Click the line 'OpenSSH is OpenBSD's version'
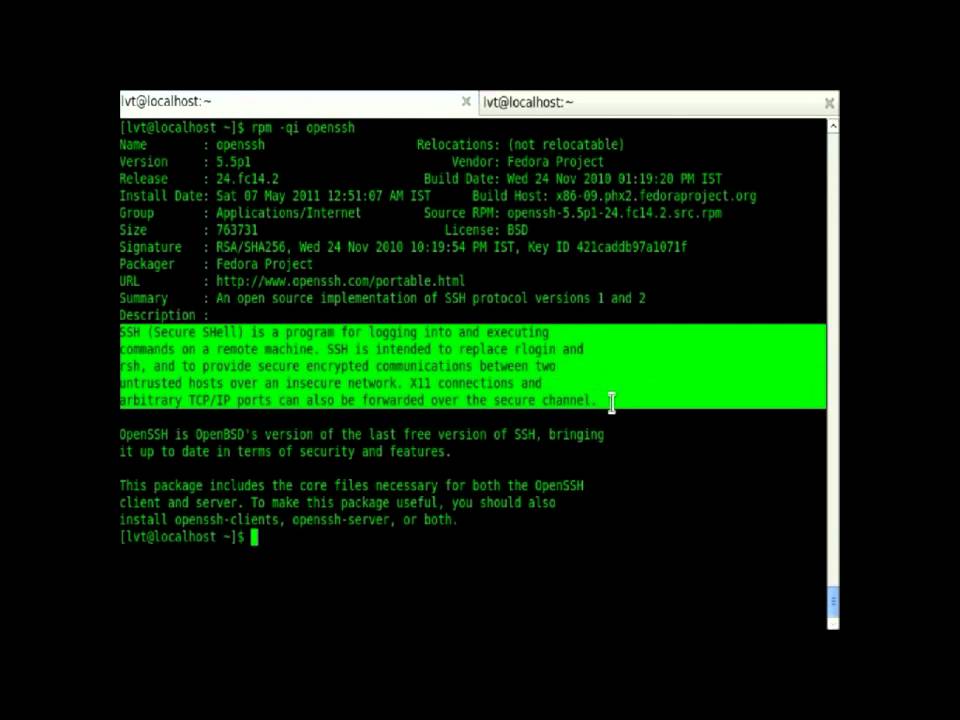The height and width of the screenshot is (720, 960). tap(362, 435)
